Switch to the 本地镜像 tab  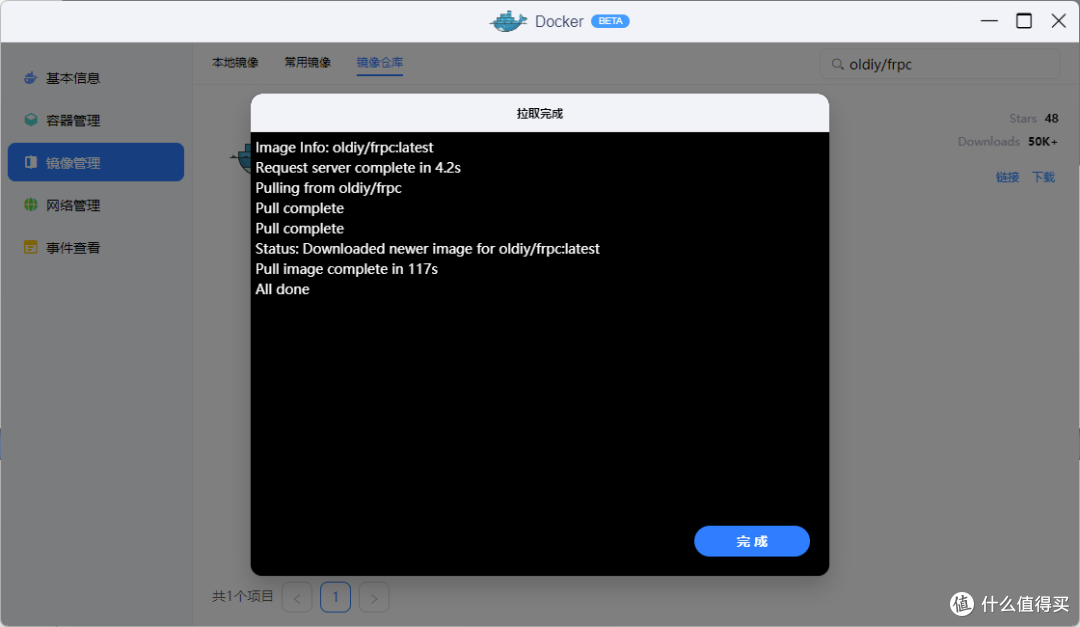click(235, 63)
